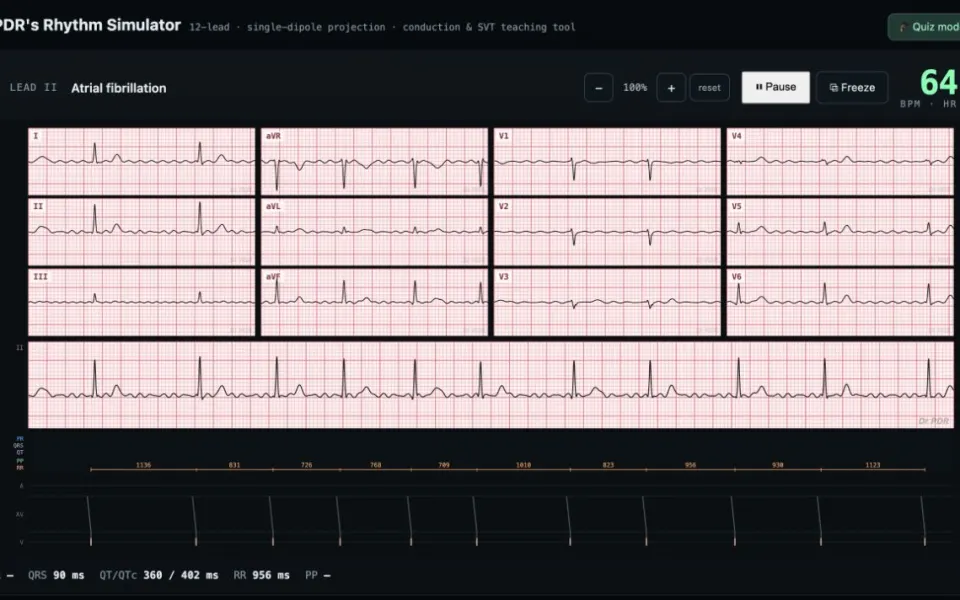Click the long lead II rhythm strip
The height and width of the screenshot is (600, 960).
tap(491, 385)
